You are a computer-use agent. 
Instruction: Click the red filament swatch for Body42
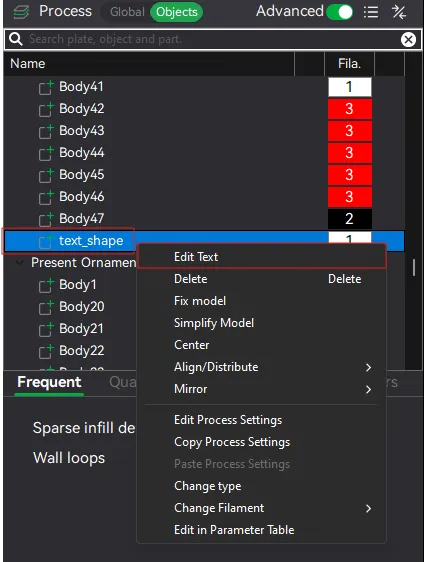[349, 109]
